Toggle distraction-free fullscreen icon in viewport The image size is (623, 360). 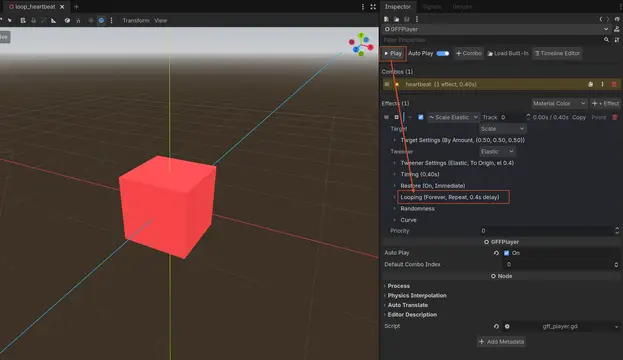click(x=373, y=7)
